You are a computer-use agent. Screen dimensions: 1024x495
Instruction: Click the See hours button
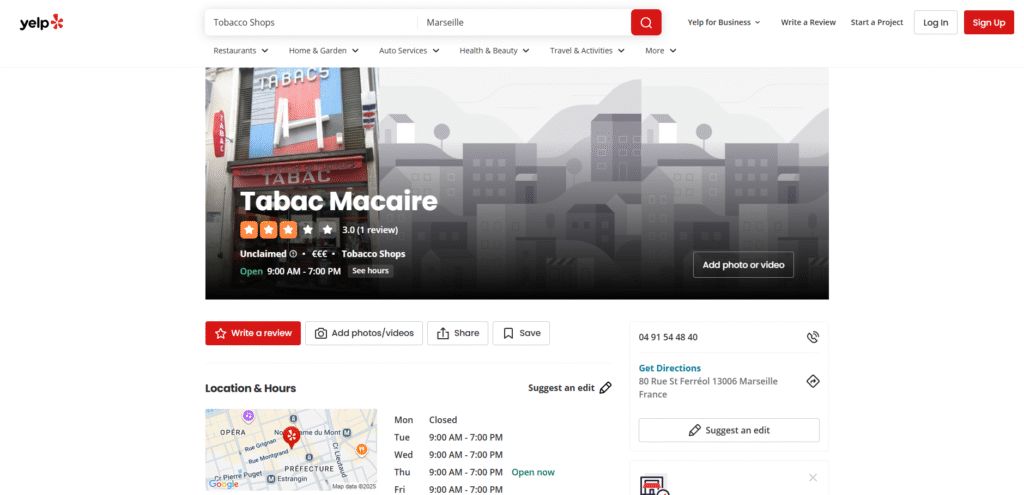(370, 270)
